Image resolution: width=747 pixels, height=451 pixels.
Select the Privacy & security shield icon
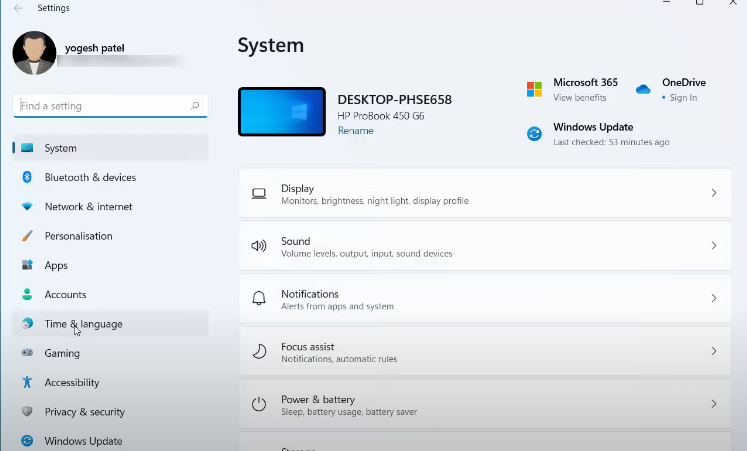[x=27, y=412]
